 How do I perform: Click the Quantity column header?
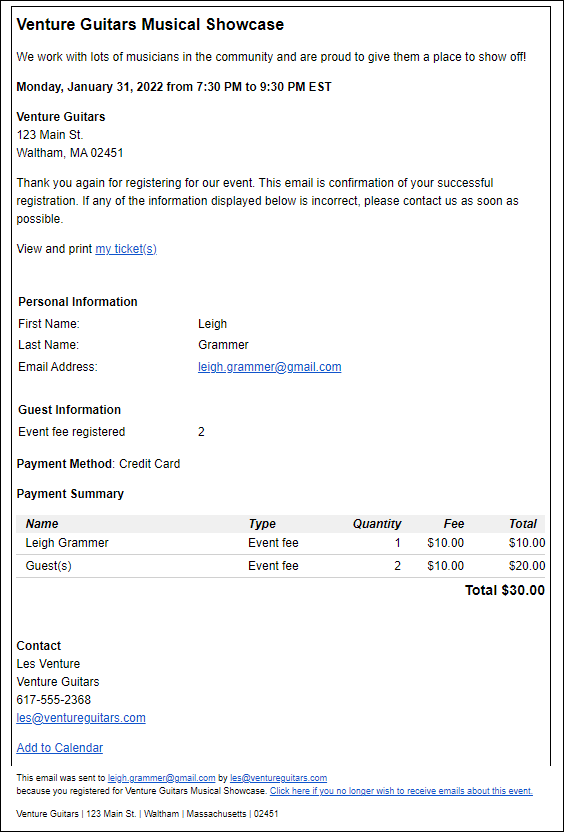click(377, 524)
